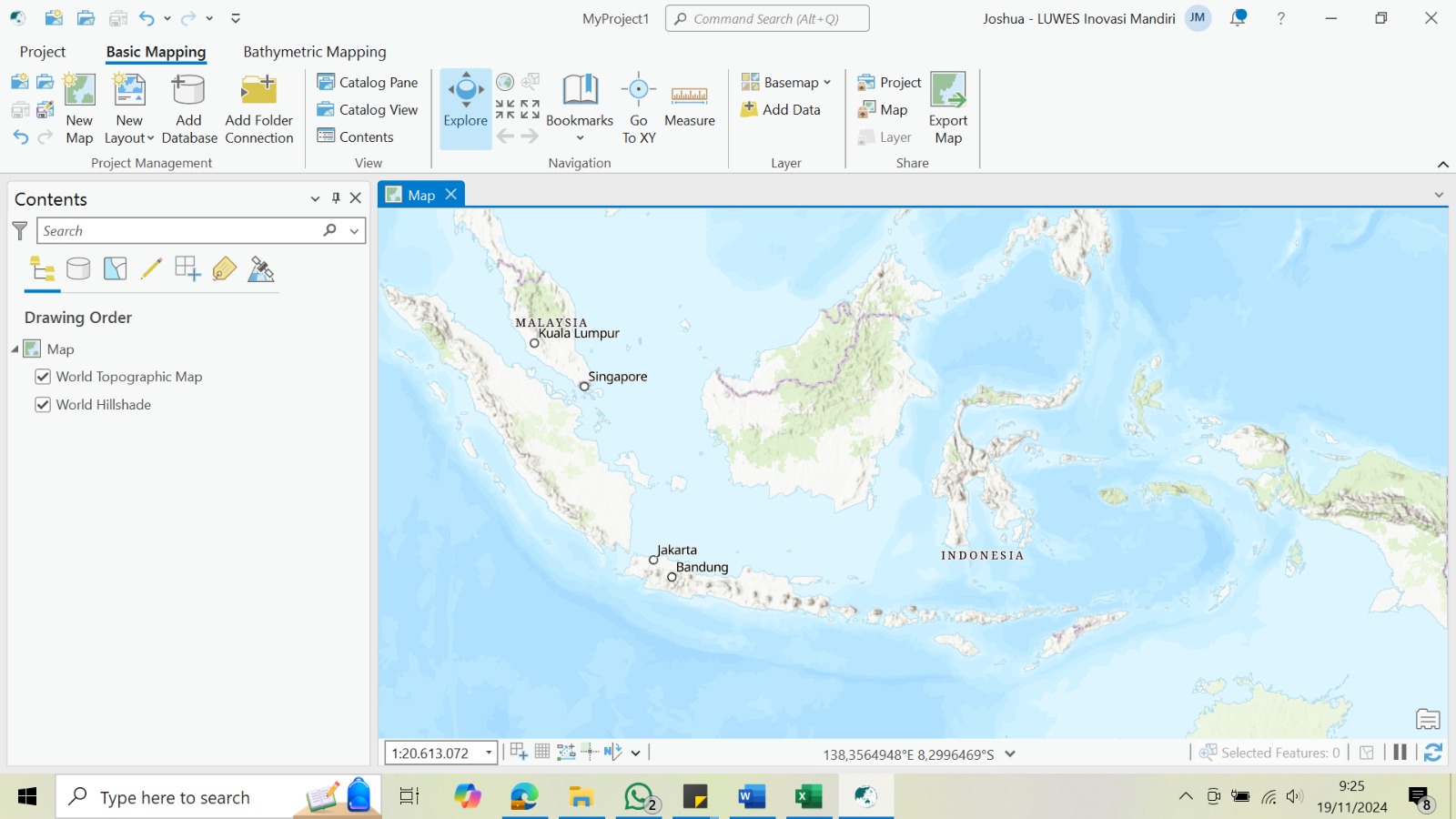1456x819 pixels.
Task: Select the Explore navigation tool
Action: coord(466,108)
